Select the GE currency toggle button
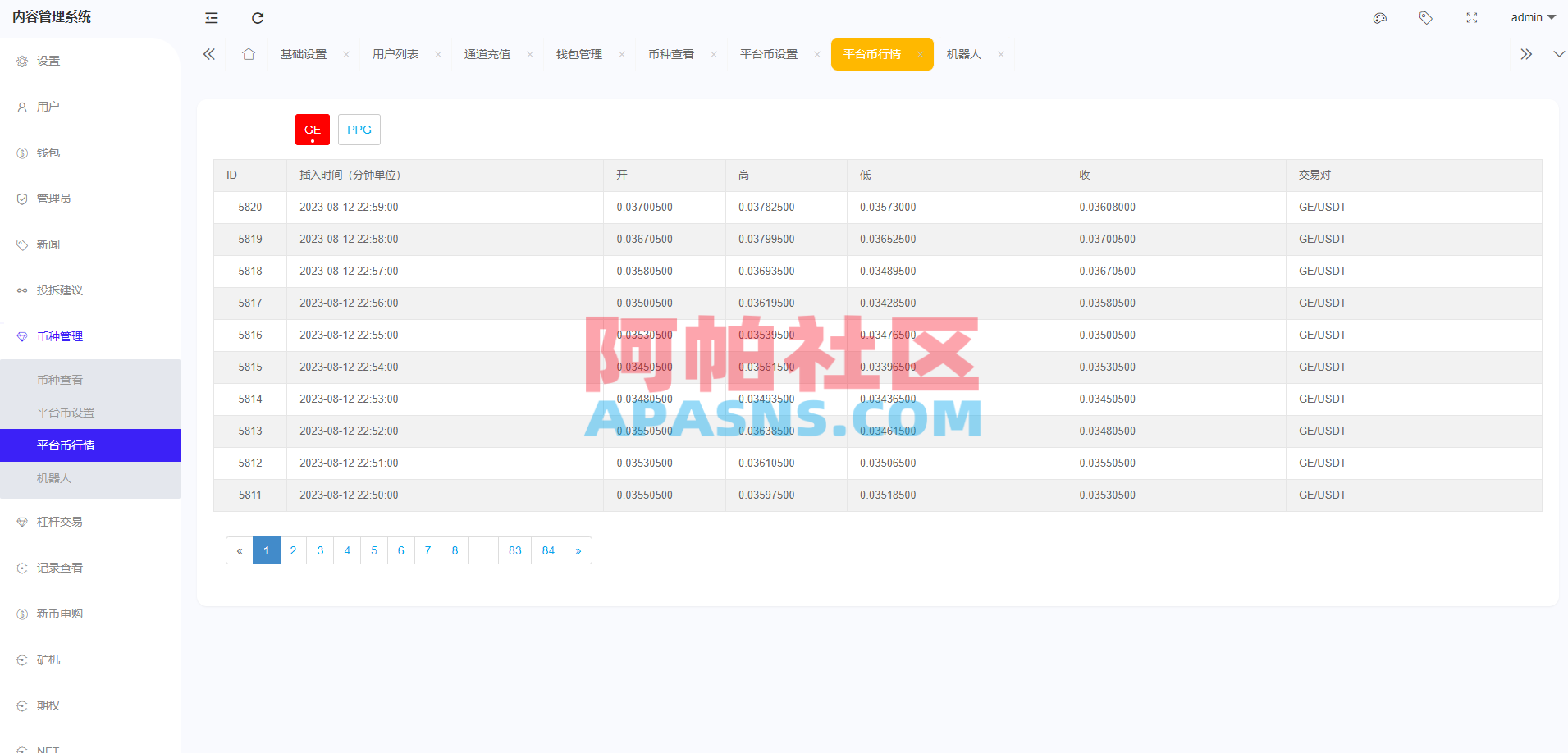The image size is (1568, 753). pos(312,129)
